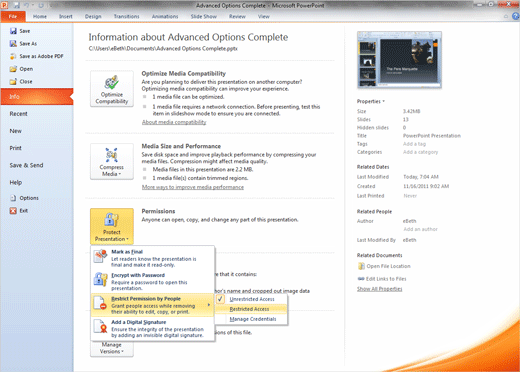The height and width of the screenshot is (372, 520).
Task: Click the Save icon in sidebar
Action: tap(13, 31)
